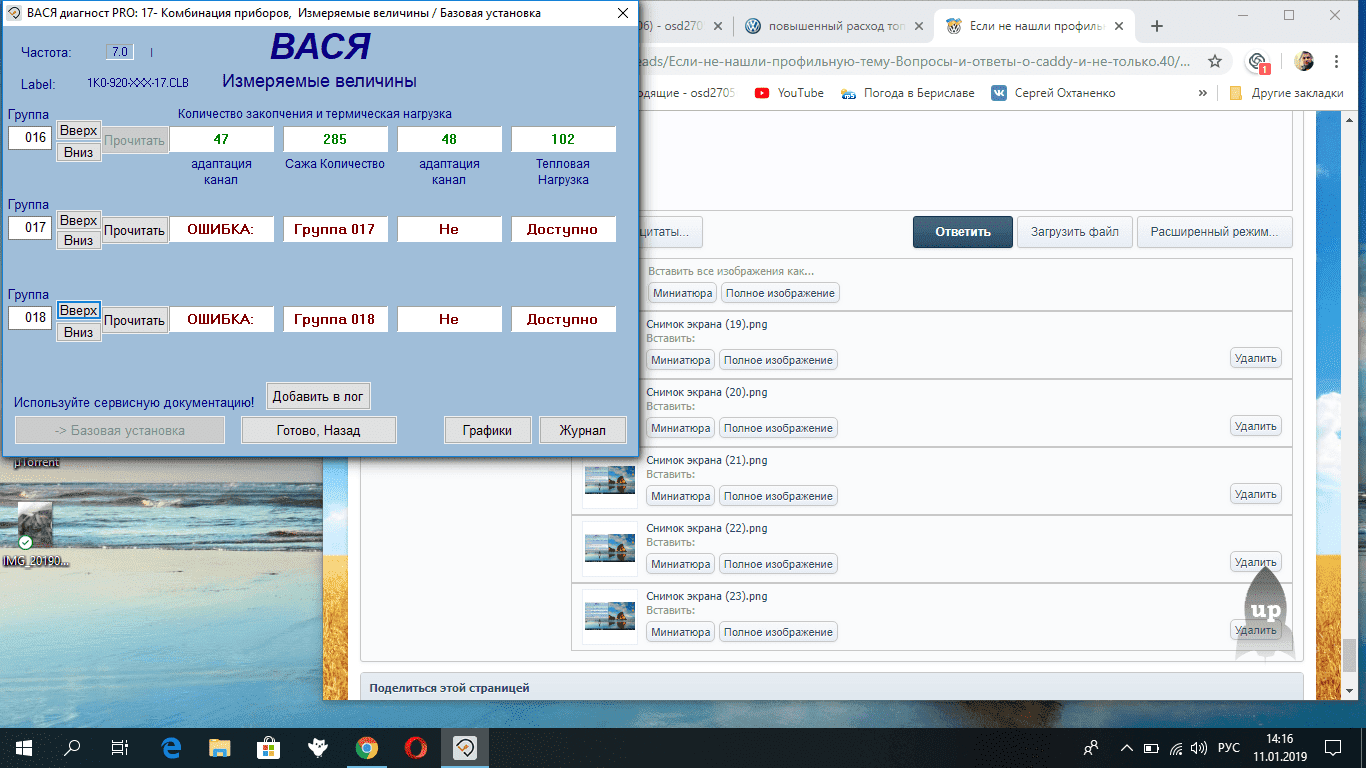Click thumbnail of Снимок экрана (22).png
Screen dimensions: 1366x768
(x=609, y=546)
